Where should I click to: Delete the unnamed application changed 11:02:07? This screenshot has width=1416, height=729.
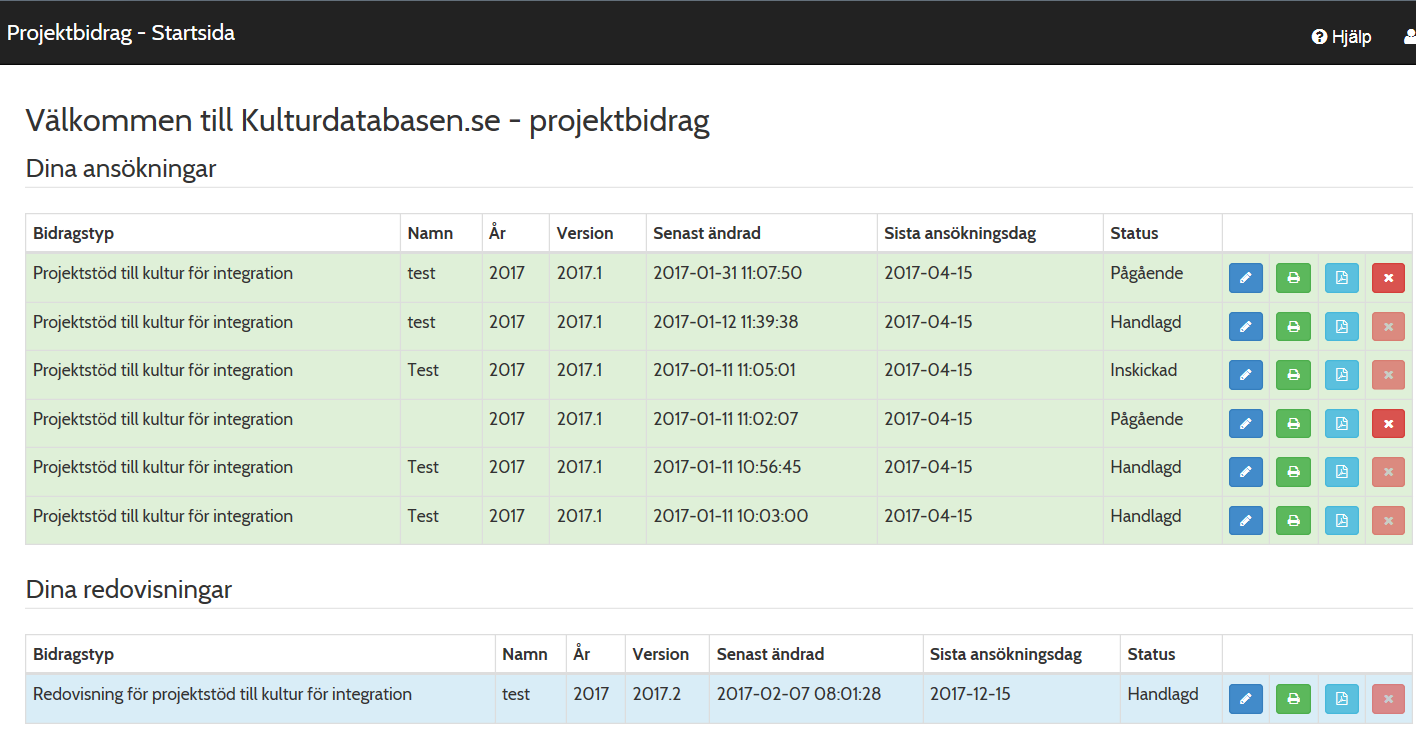coord(1388,424)
